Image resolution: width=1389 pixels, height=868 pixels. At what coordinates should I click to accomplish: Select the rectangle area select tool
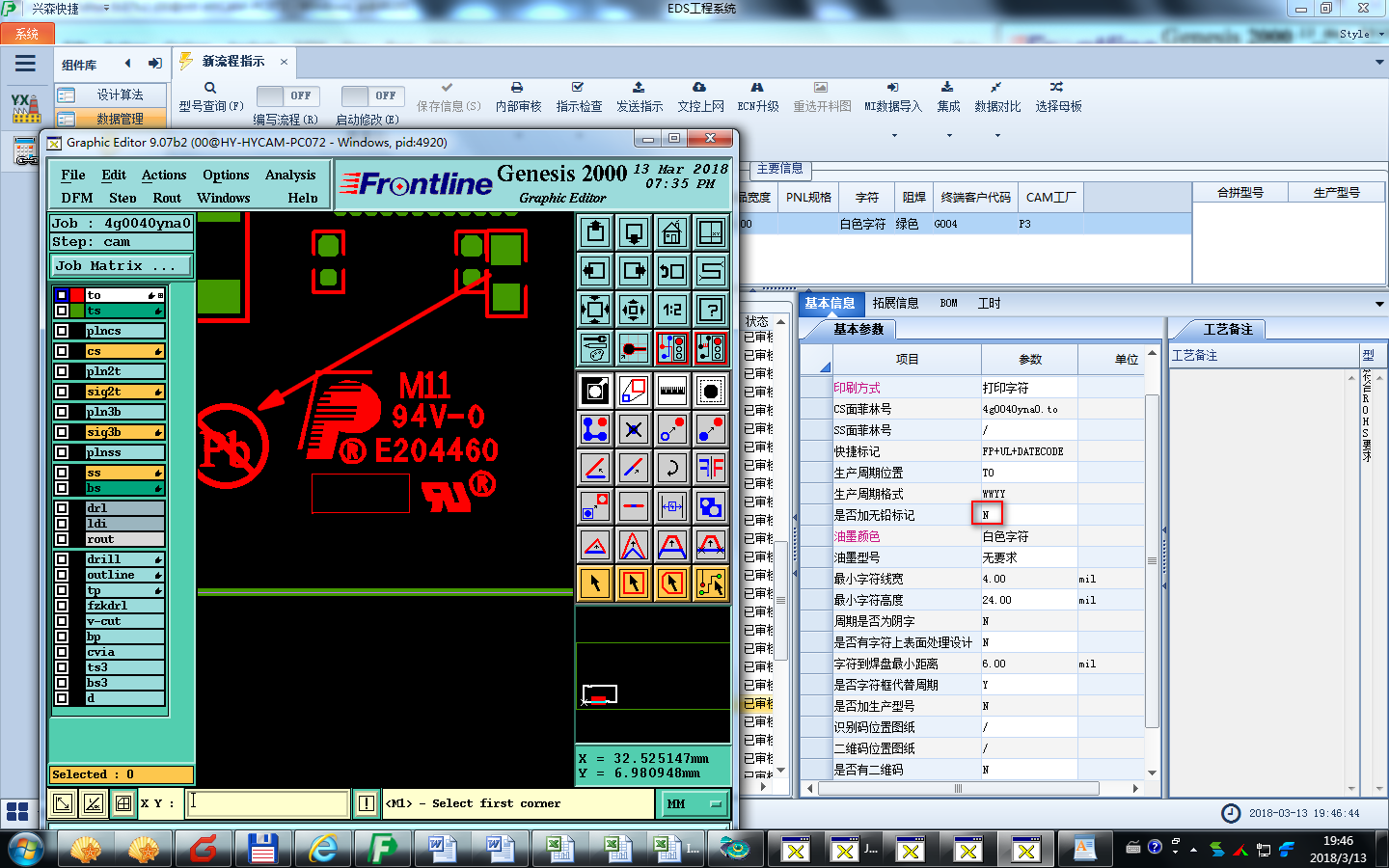(x=634, y=583)
